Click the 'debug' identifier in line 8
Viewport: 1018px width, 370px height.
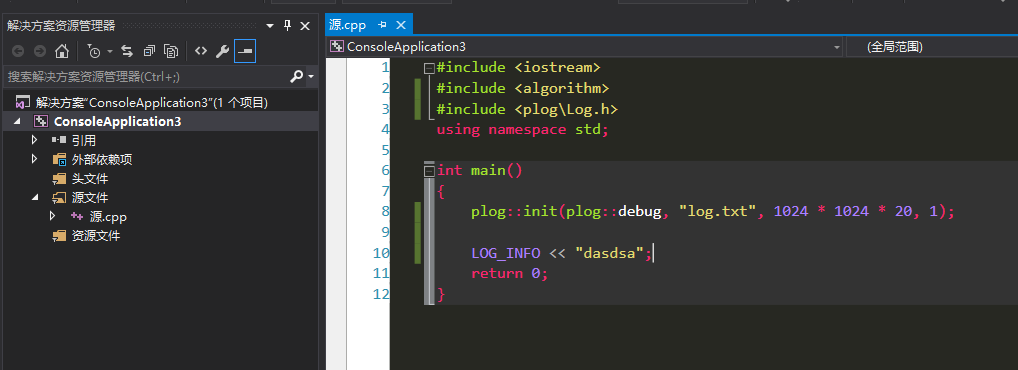point(639,211)
